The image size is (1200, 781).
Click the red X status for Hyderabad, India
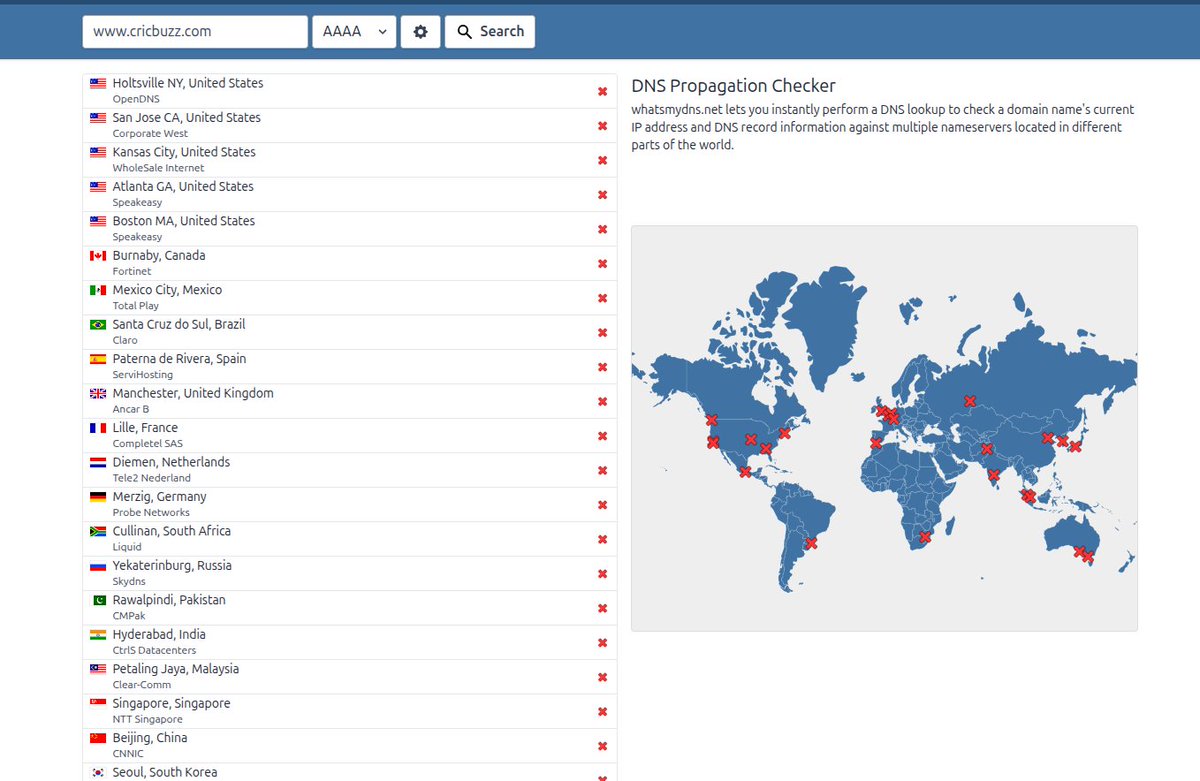click(x=602, y=643)
